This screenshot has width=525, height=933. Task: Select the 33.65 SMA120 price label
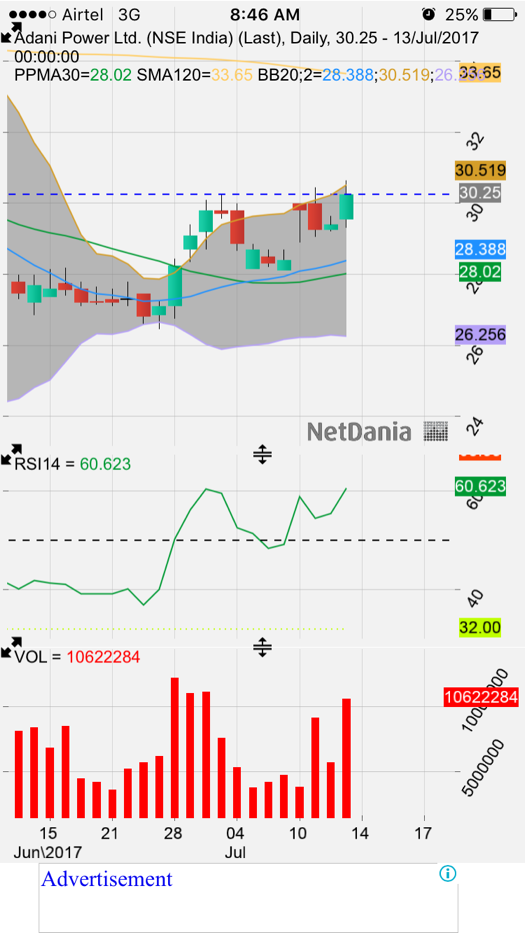coord(480,73)
